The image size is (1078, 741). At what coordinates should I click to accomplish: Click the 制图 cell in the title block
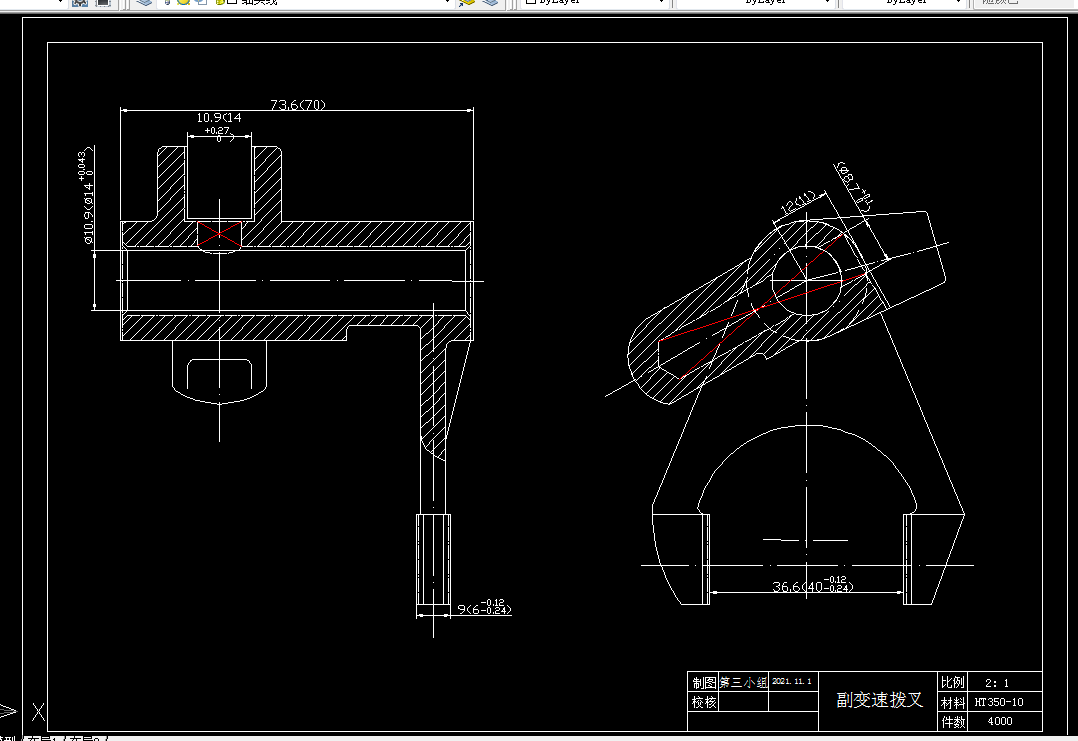(x=703, y=683)
